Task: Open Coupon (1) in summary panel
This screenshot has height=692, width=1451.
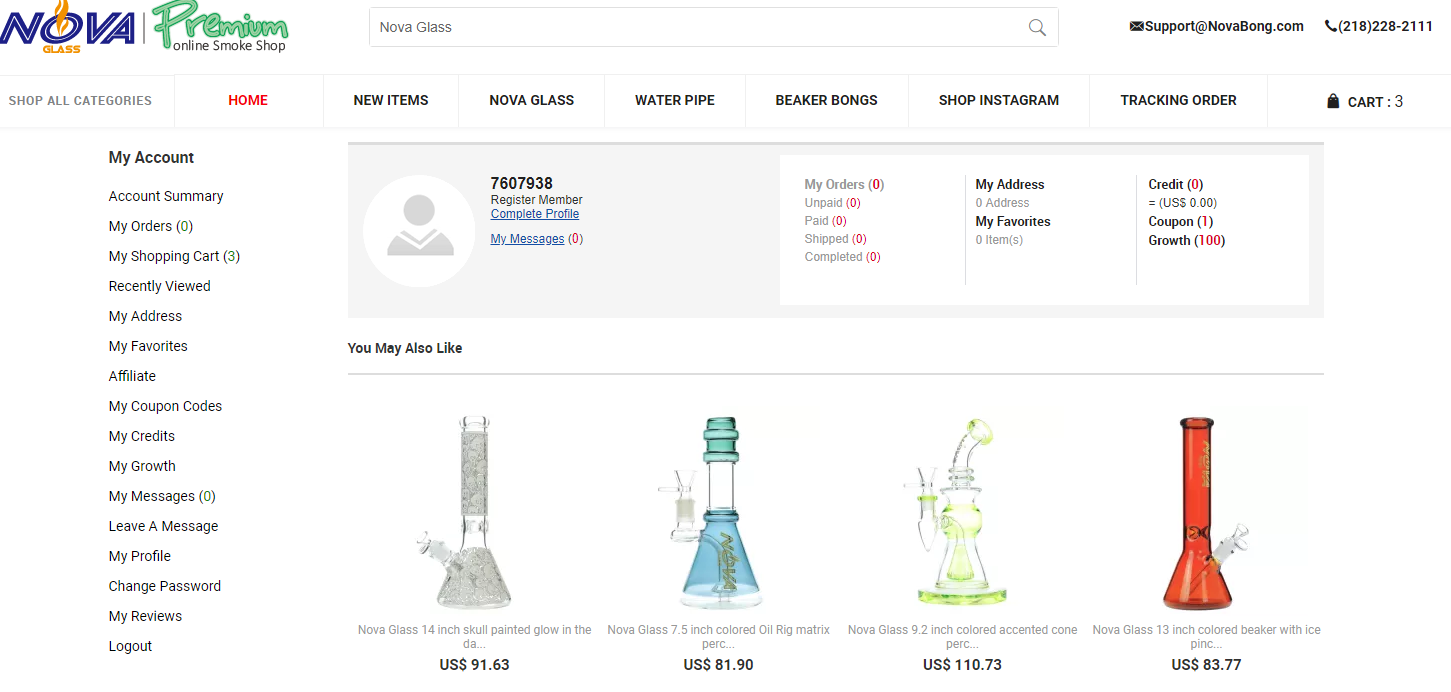Action: [1181, 221]
